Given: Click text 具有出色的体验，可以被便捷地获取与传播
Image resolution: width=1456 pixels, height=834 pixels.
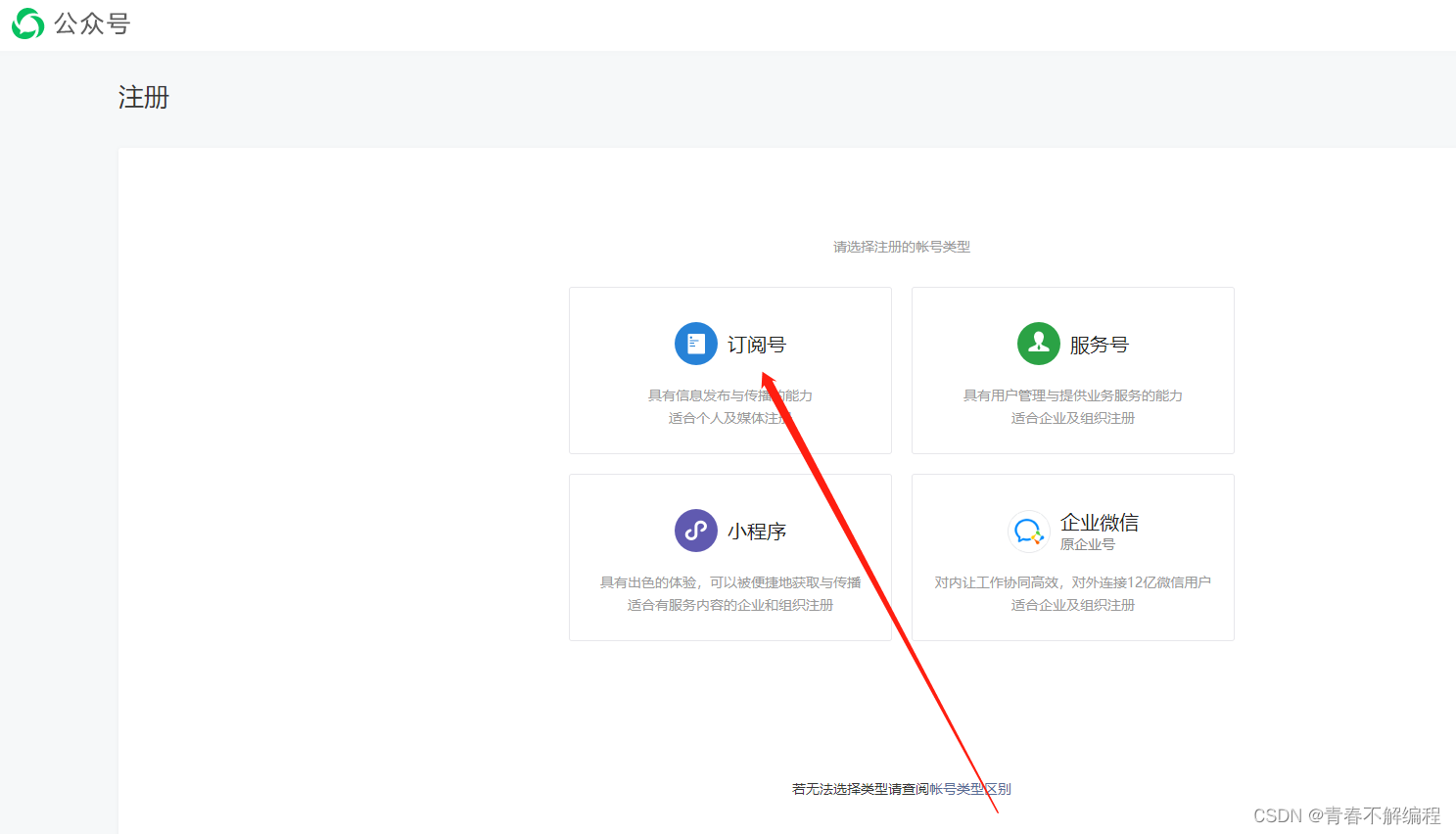Looking at the screenshot, I should coord(730,582).
